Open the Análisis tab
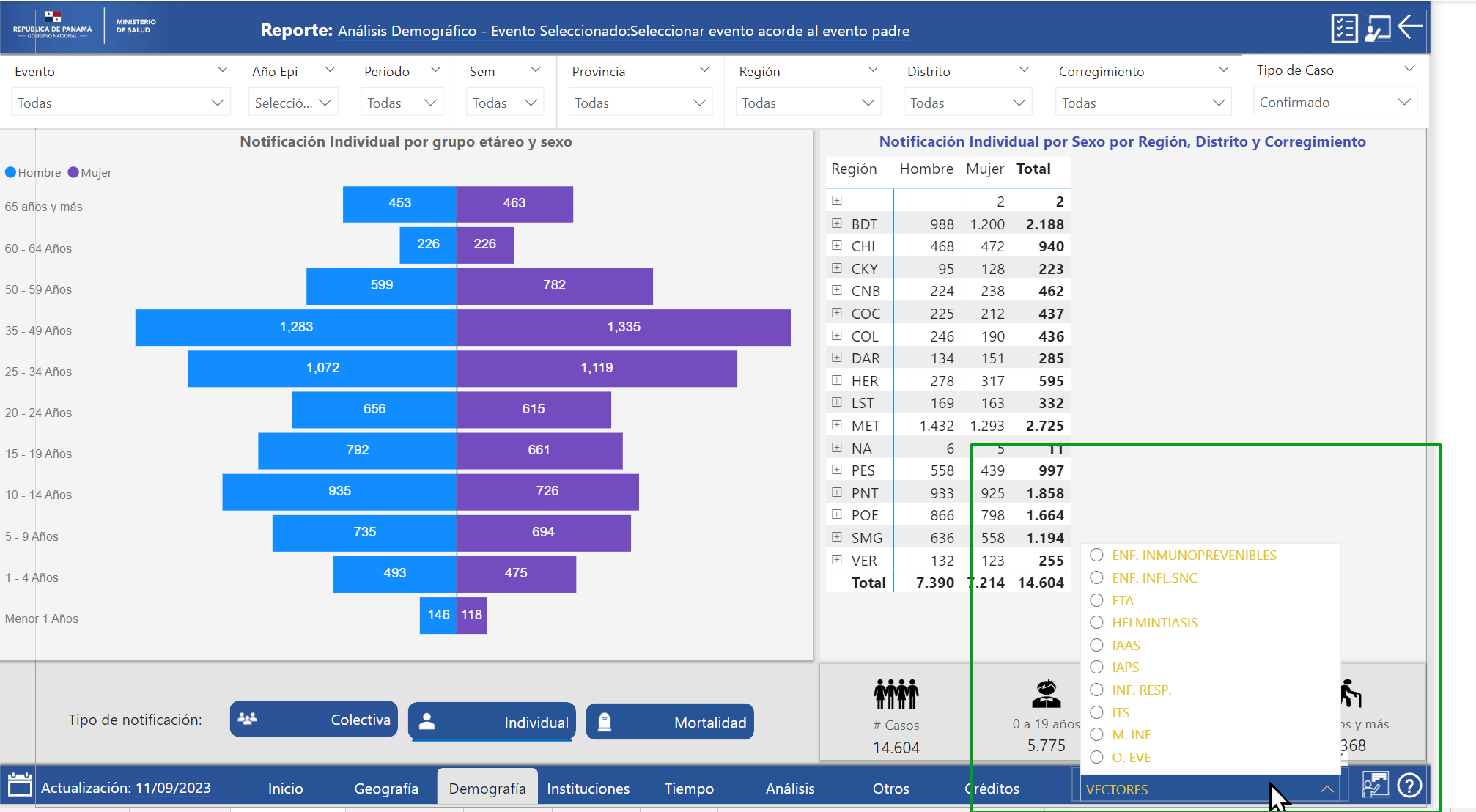 click(x=790, y=789)
